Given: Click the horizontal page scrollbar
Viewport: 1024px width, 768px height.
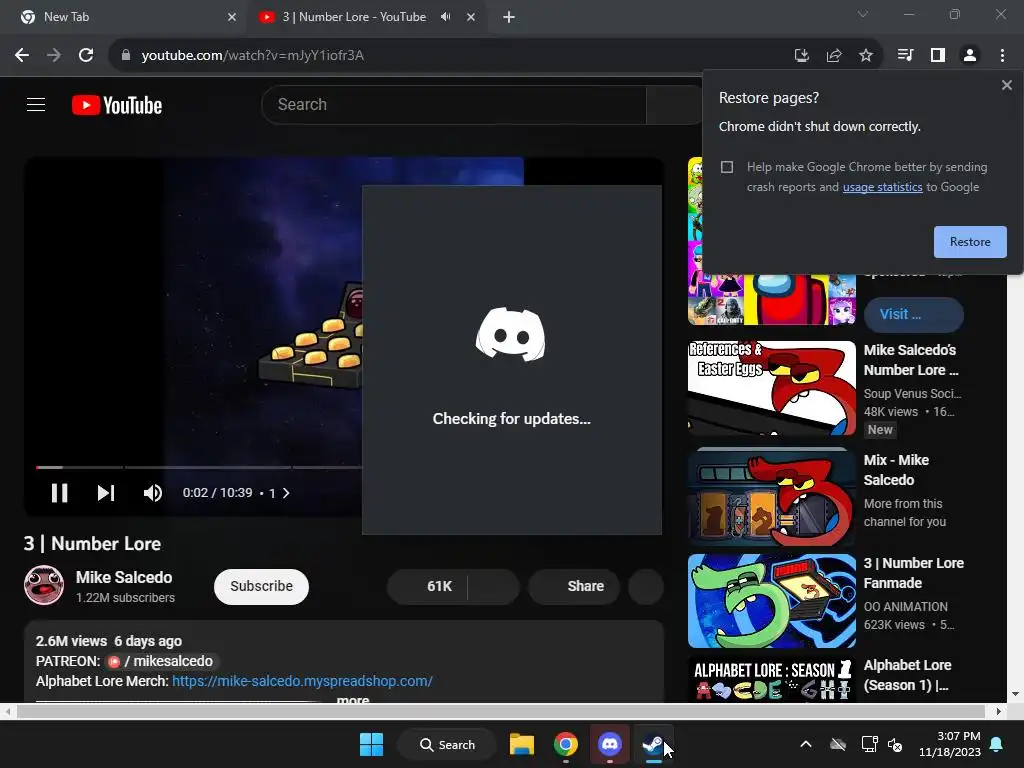Looking at the screenshot, I should point(500,711).
